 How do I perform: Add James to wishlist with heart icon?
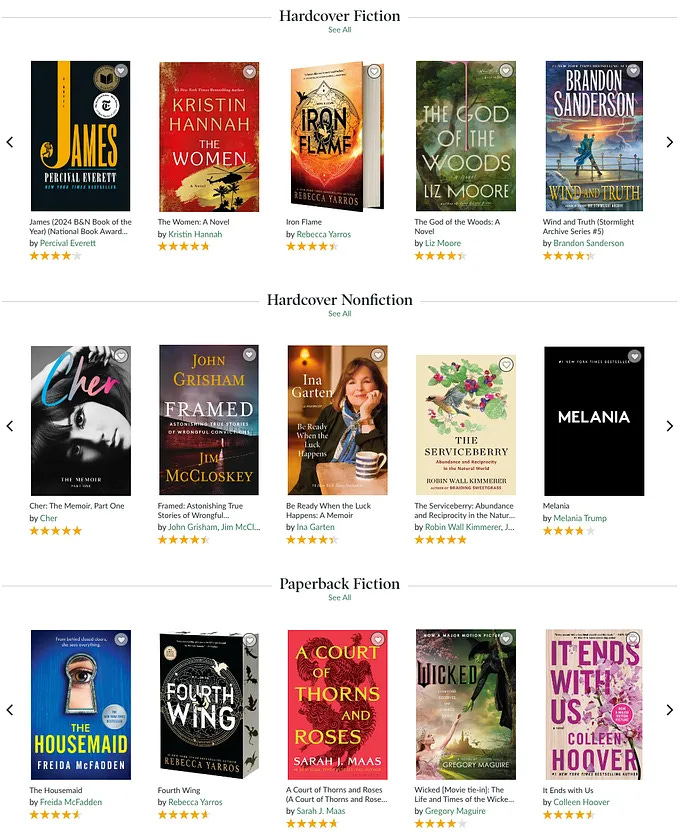(122, 71)
